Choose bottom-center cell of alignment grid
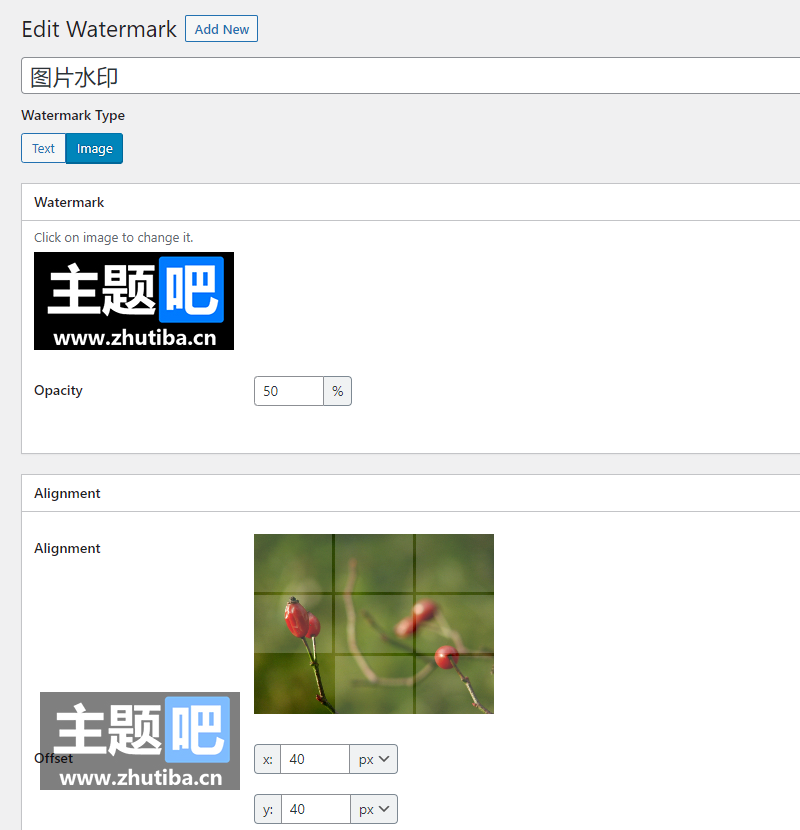 [374, 684]
